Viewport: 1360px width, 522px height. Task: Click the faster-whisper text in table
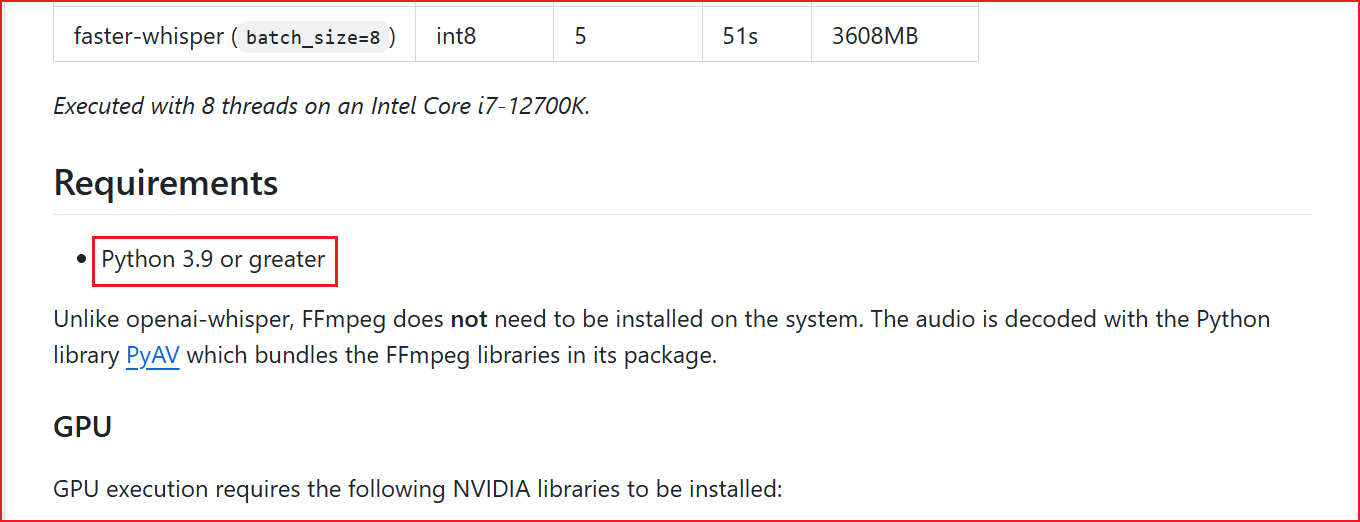point(148,37)
